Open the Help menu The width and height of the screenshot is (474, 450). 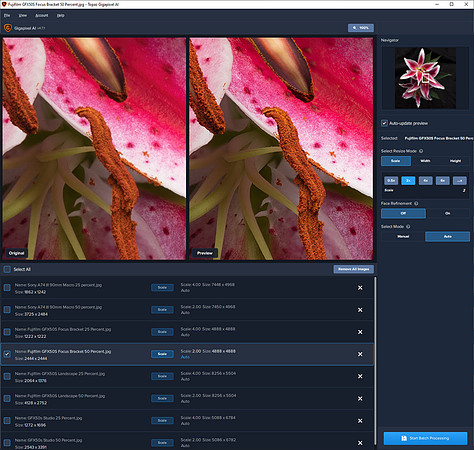coord(60,15)
